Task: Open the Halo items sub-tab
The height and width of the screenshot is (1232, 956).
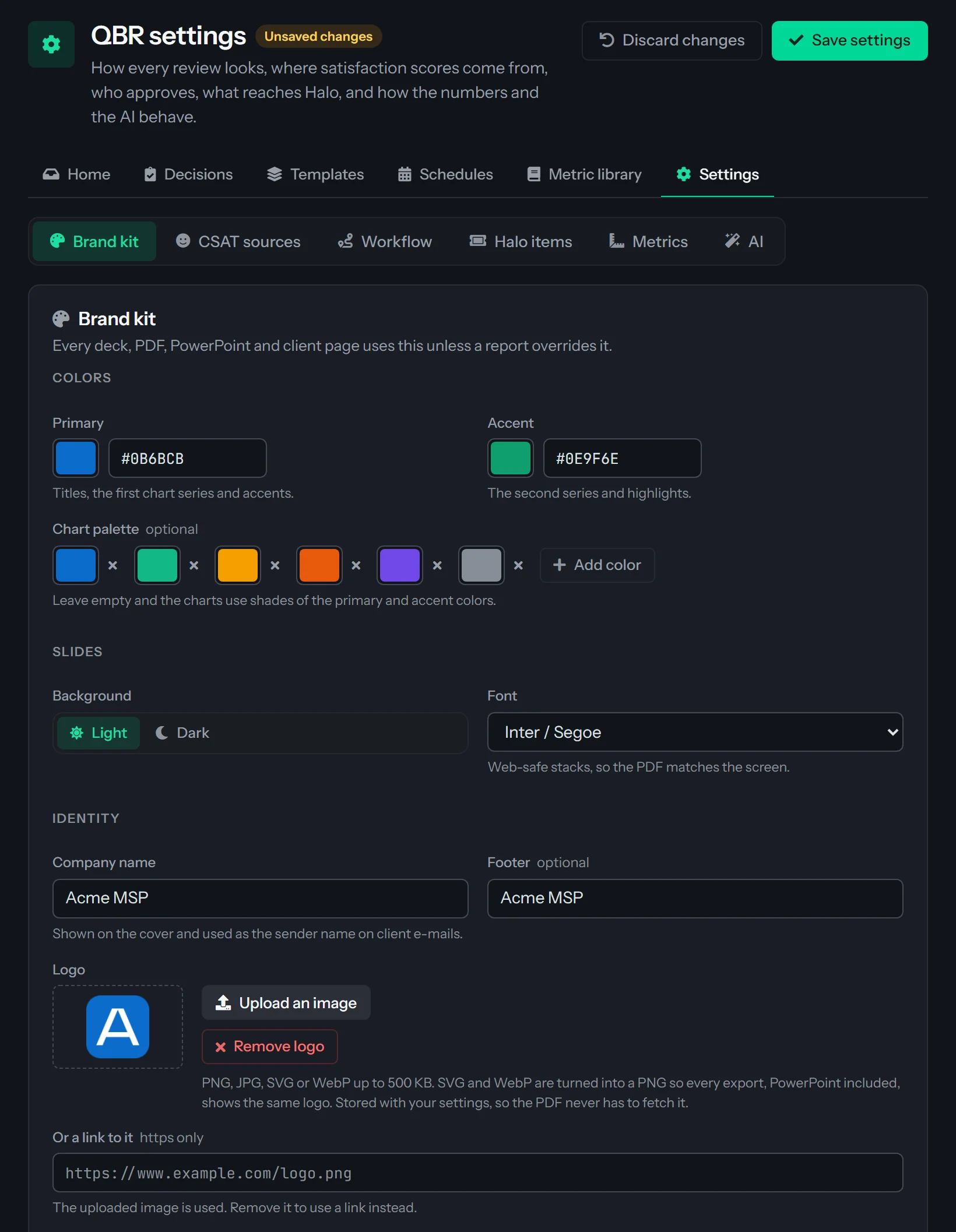Action: point(521,241)
